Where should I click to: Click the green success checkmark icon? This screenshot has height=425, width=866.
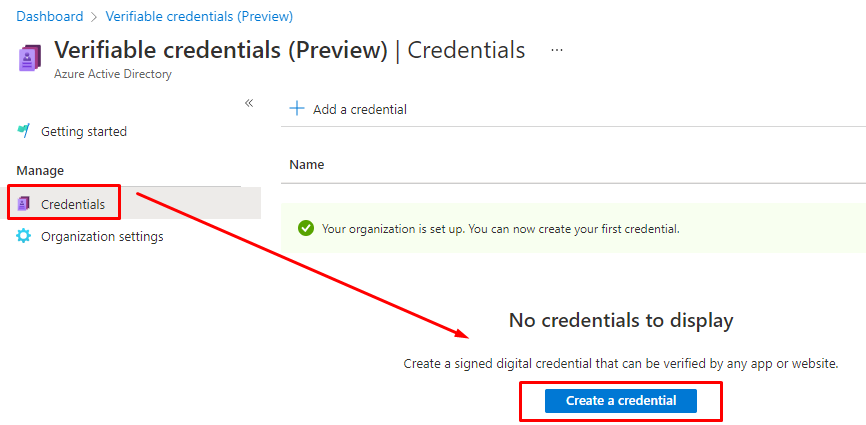coord(305,229)
